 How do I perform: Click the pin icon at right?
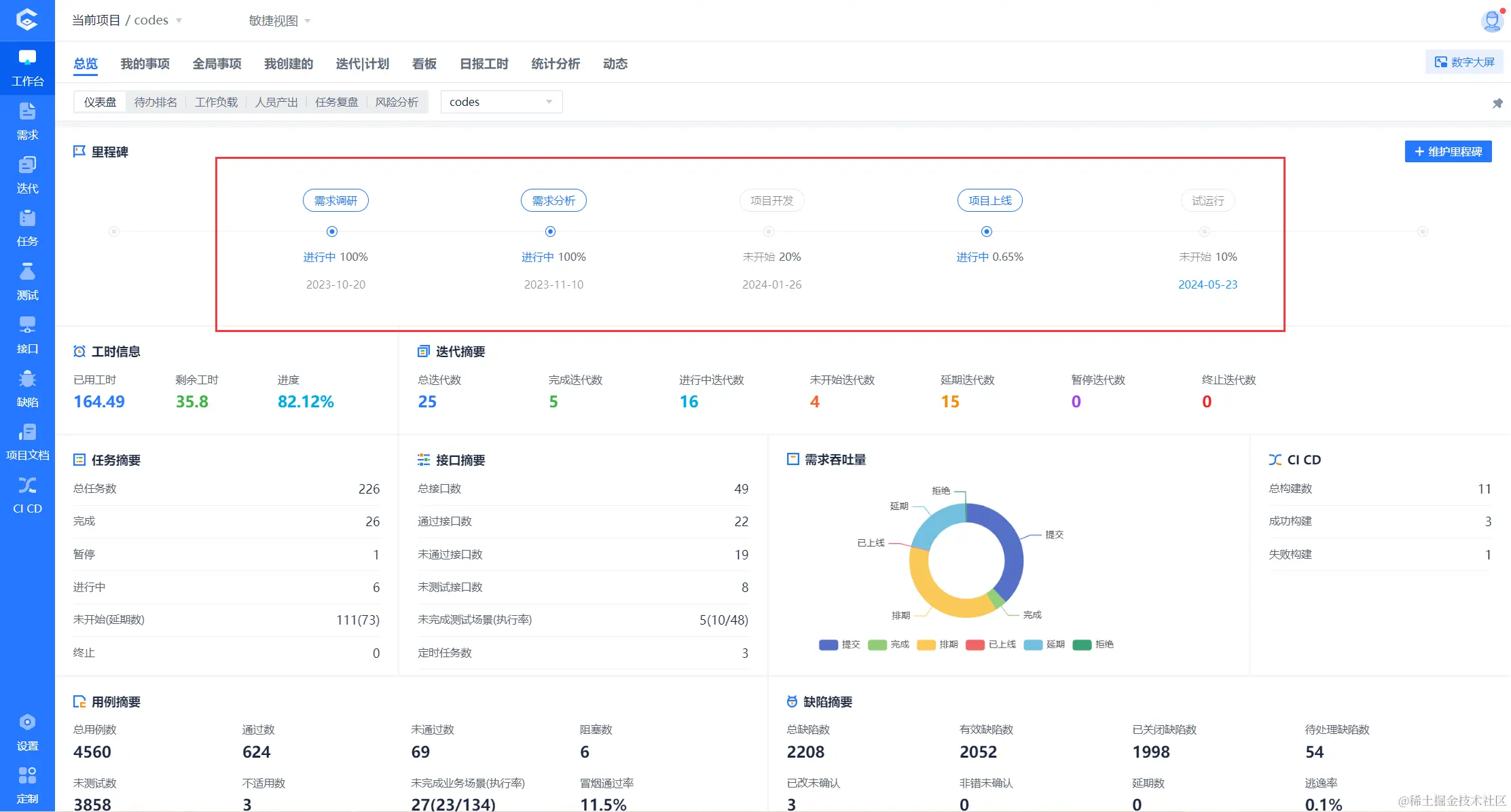[x=1497, y=103]
